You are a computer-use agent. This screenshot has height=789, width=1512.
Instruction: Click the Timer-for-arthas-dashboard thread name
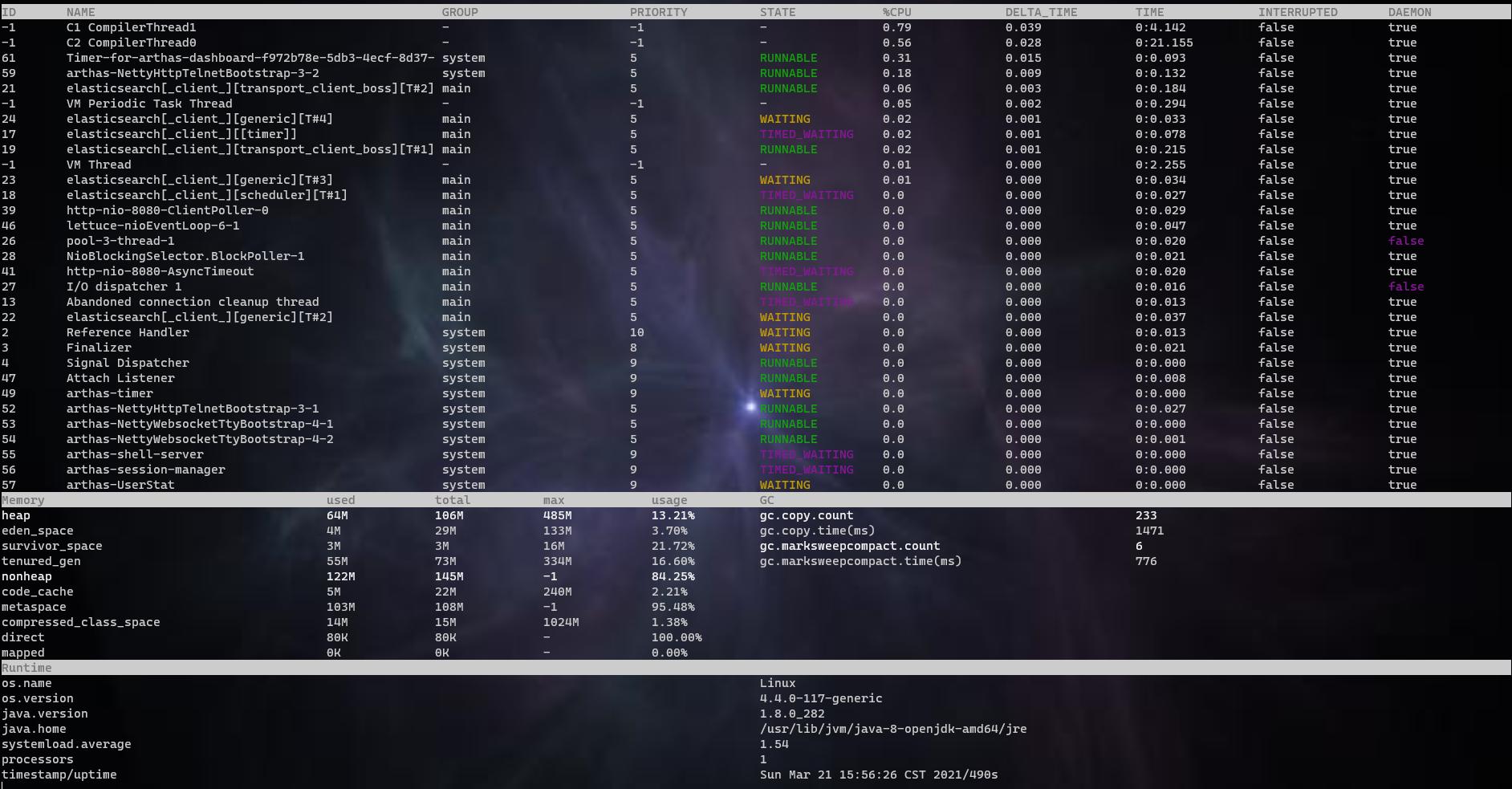[250, 58]
